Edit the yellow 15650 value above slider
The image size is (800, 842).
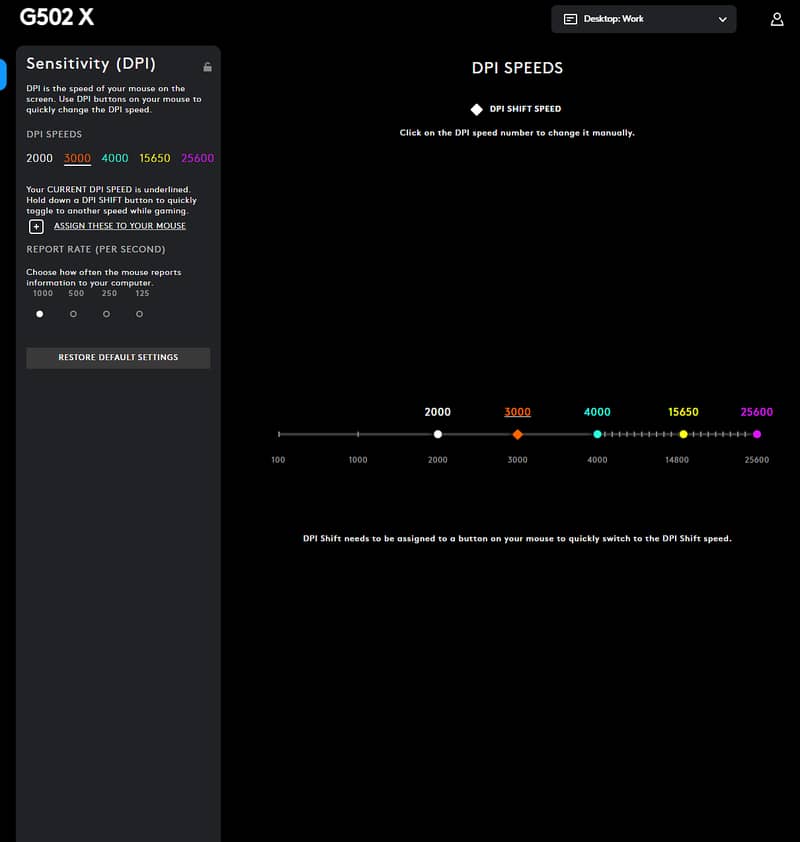click(x=683, y=412)
